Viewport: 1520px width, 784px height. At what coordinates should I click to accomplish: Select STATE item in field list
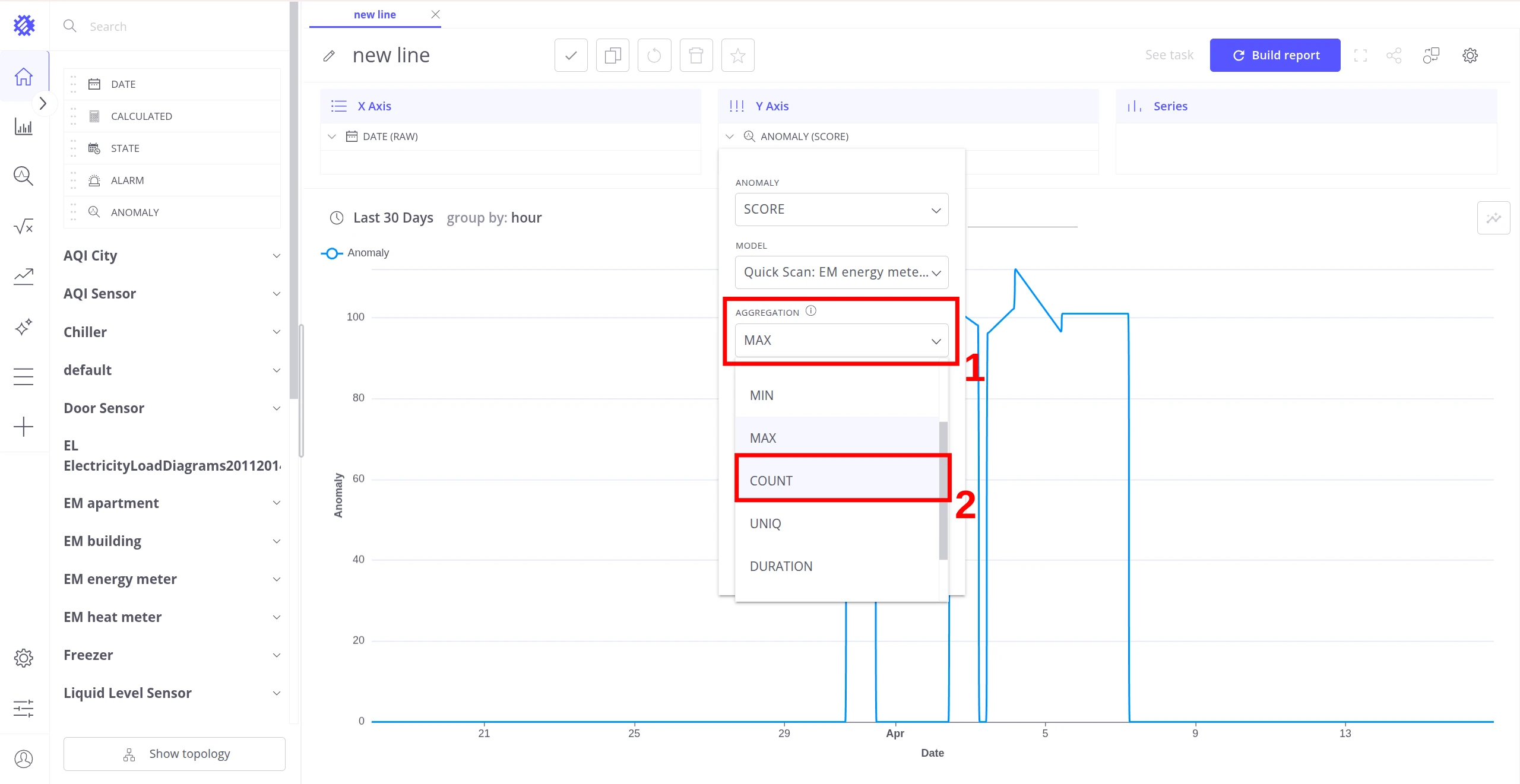[172, 148]
